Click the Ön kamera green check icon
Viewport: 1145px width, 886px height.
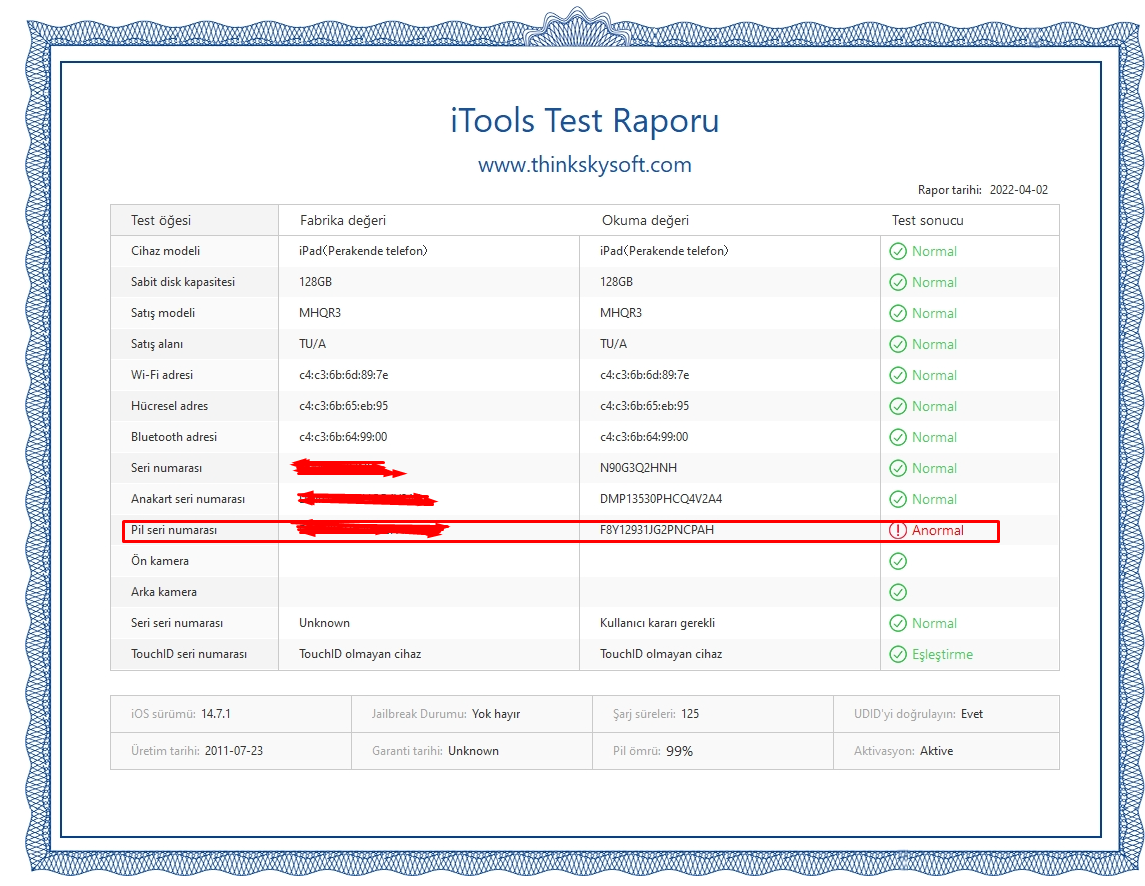tap(897, 561)
